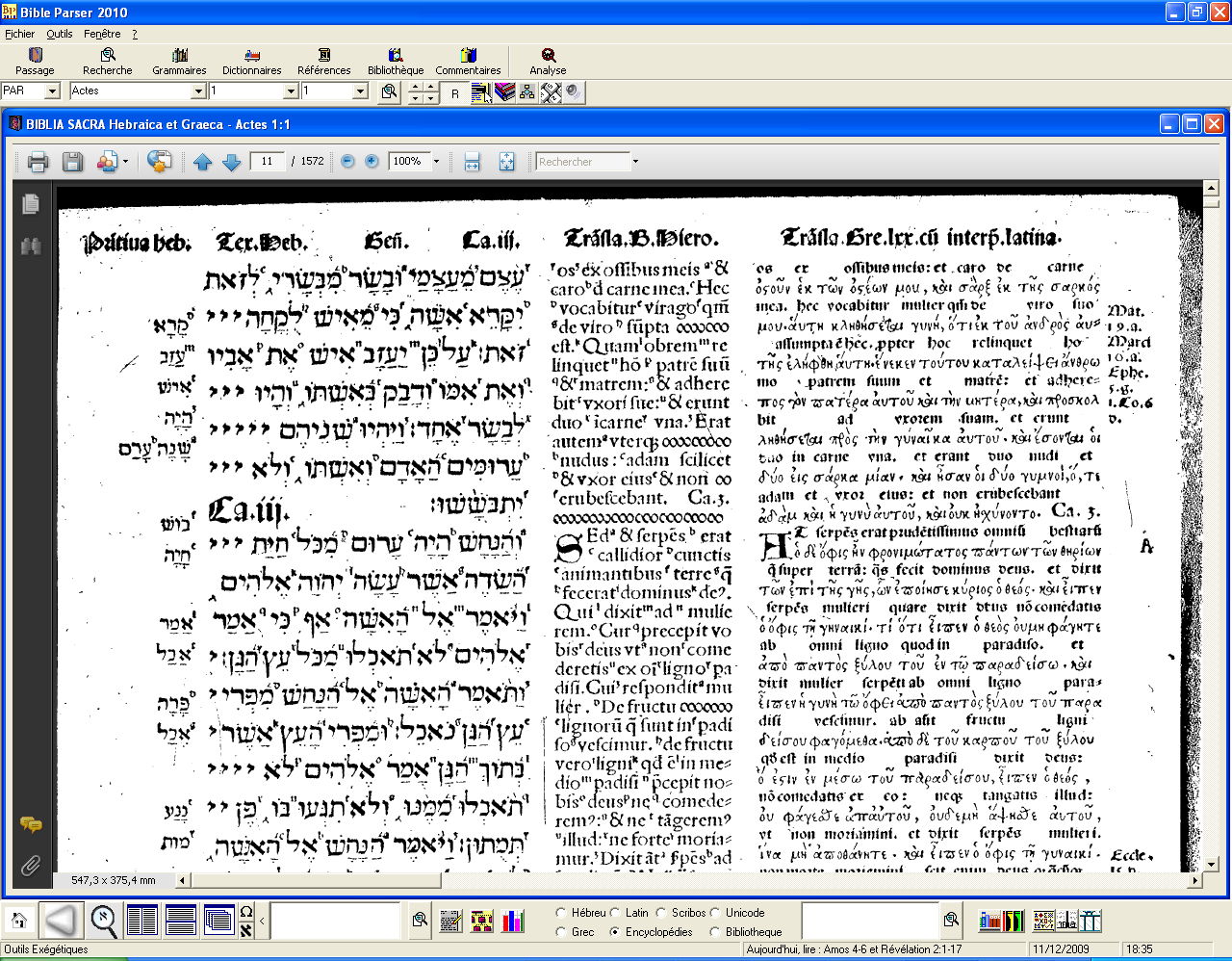The image size is (1232, 961).
Task: Zoom in the PDF view
Action: (x=372, y=161)
